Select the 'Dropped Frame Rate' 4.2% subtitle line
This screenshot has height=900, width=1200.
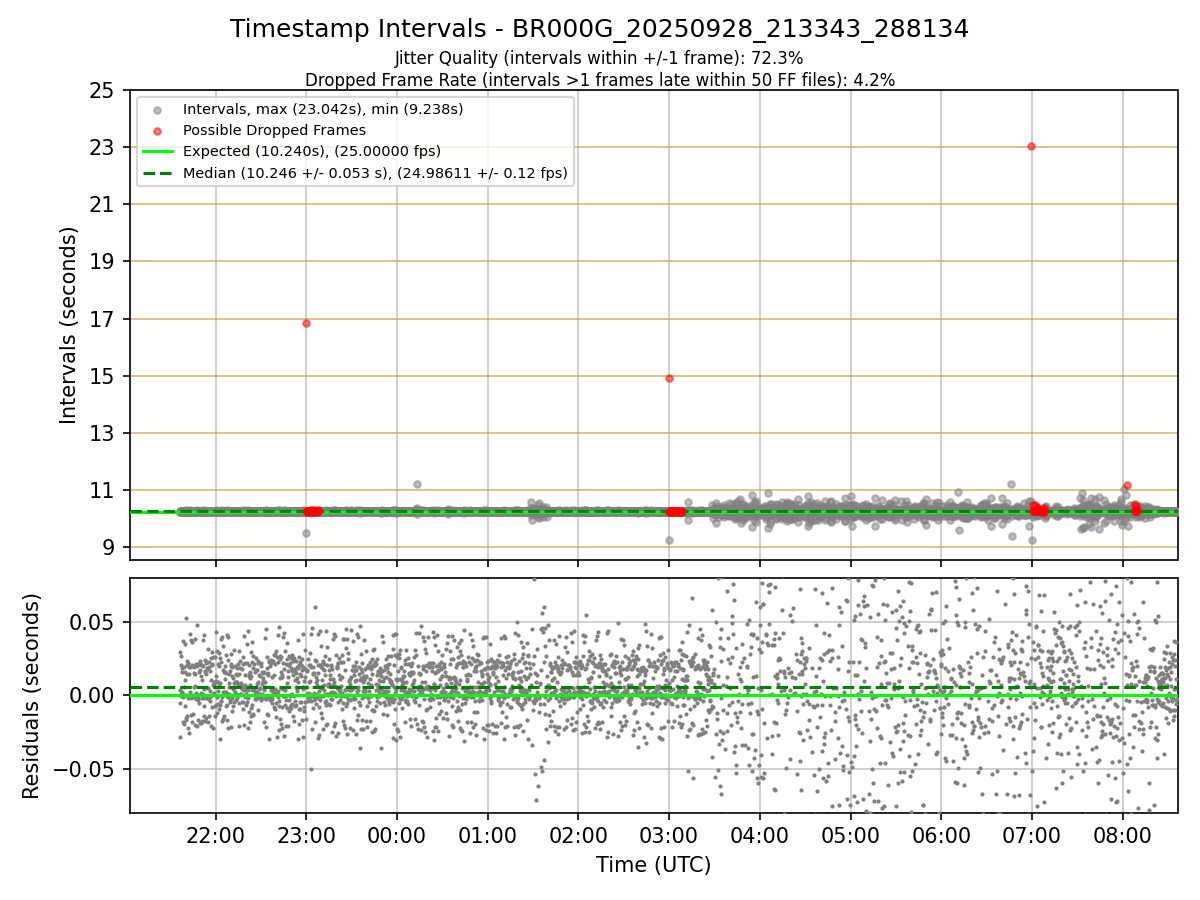[599, 79]
